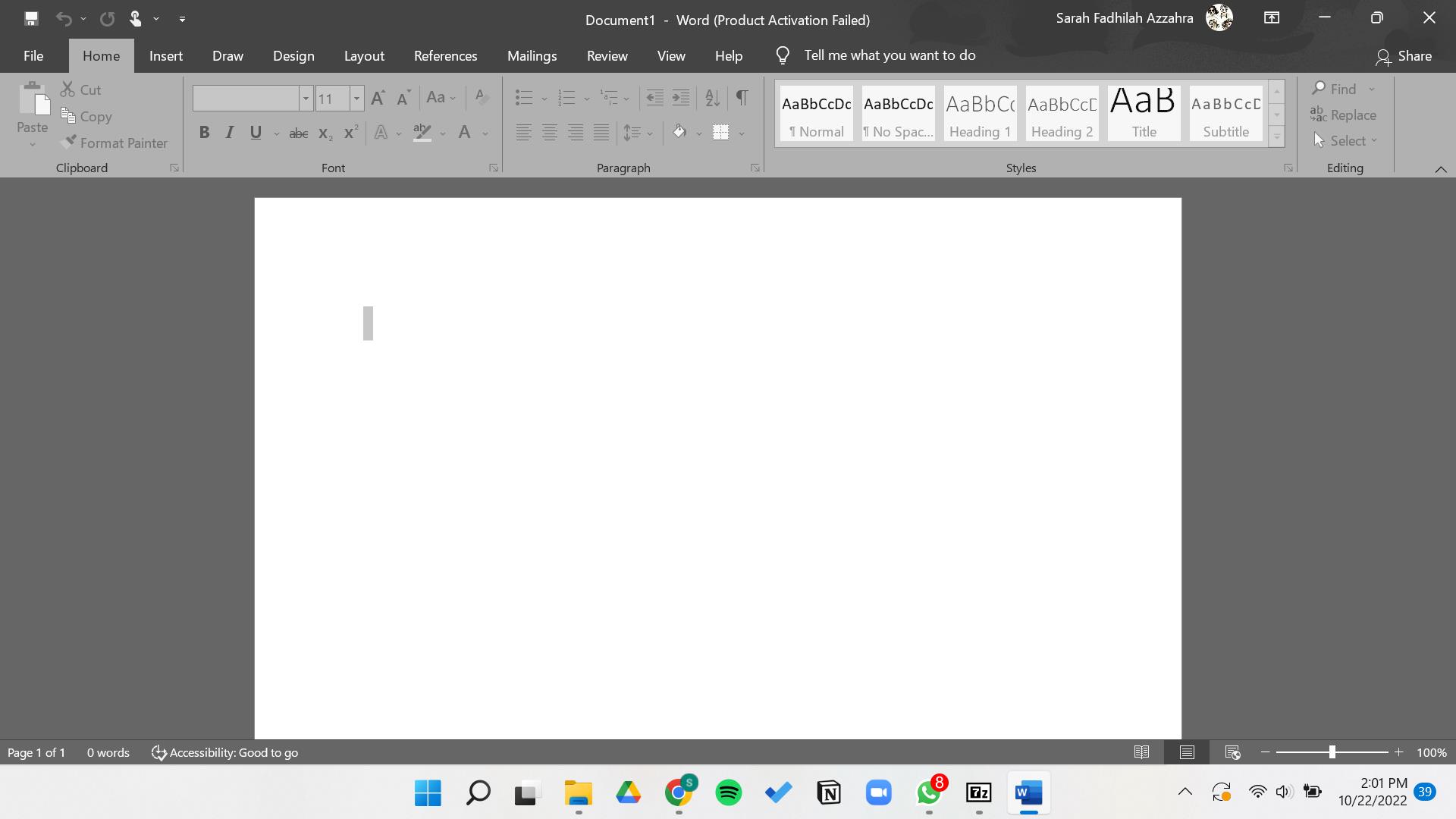
Task: Open the font size dropdown
Action: click(x=356, y=98)
